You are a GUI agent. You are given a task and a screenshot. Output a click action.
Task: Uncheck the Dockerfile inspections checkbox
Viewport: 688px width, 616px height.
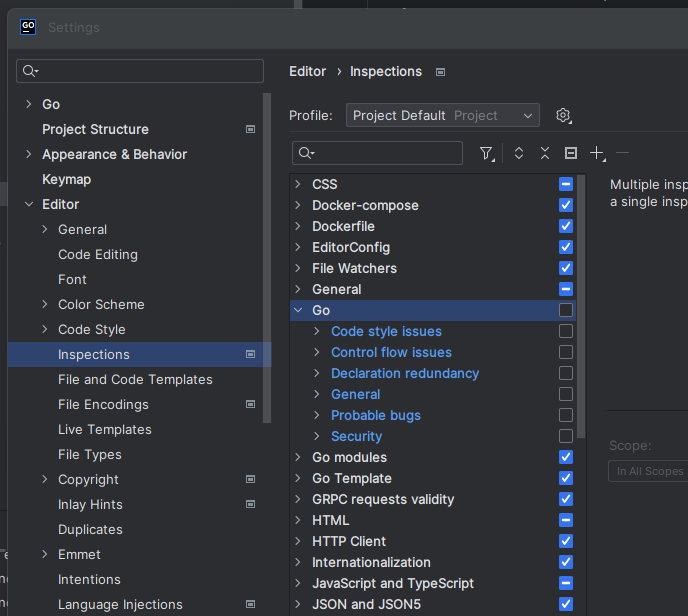click(x=566, y=226)
